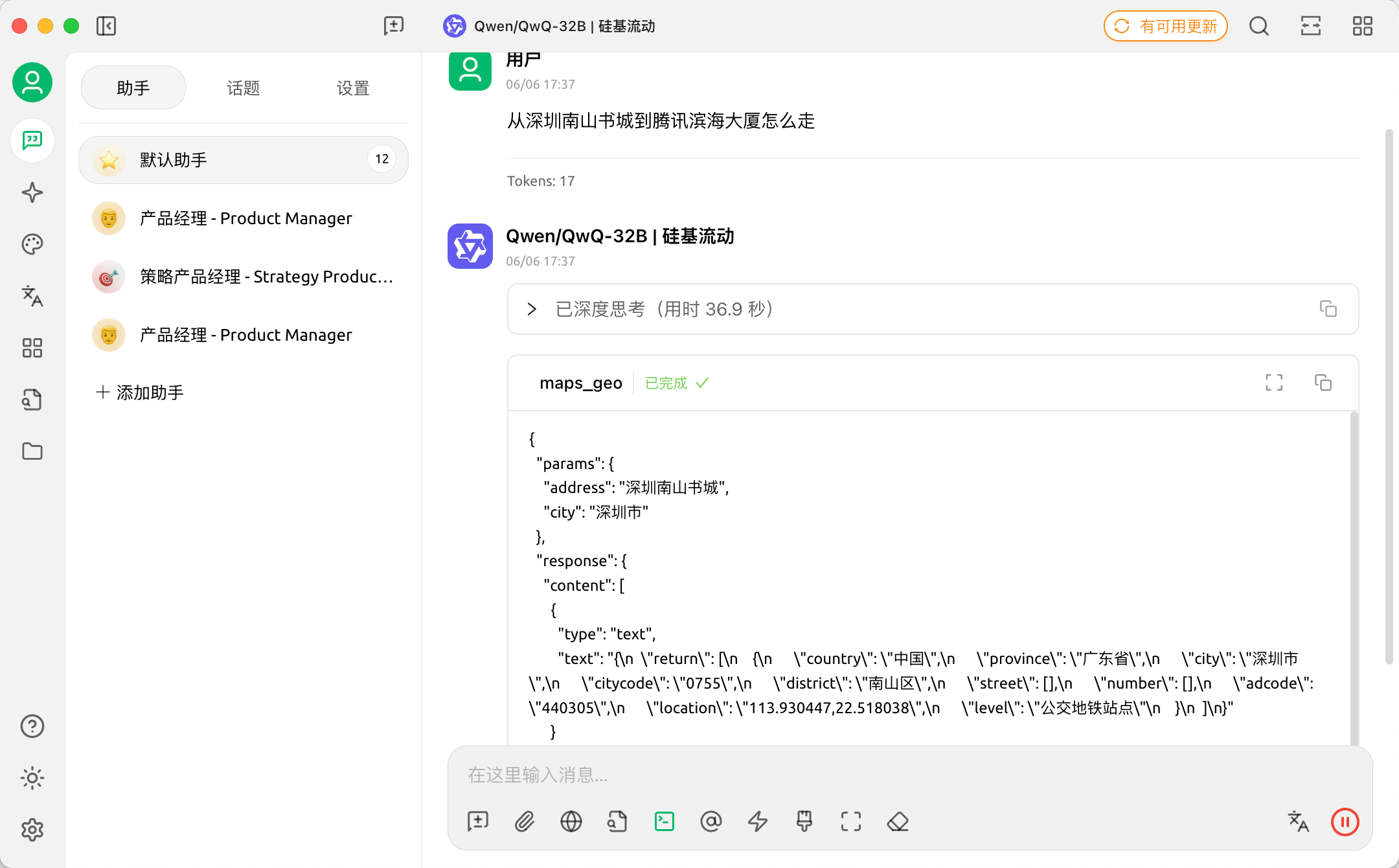Click the tool result panel scrollbar
The image size is (1399, 868).
(1354, 578)
